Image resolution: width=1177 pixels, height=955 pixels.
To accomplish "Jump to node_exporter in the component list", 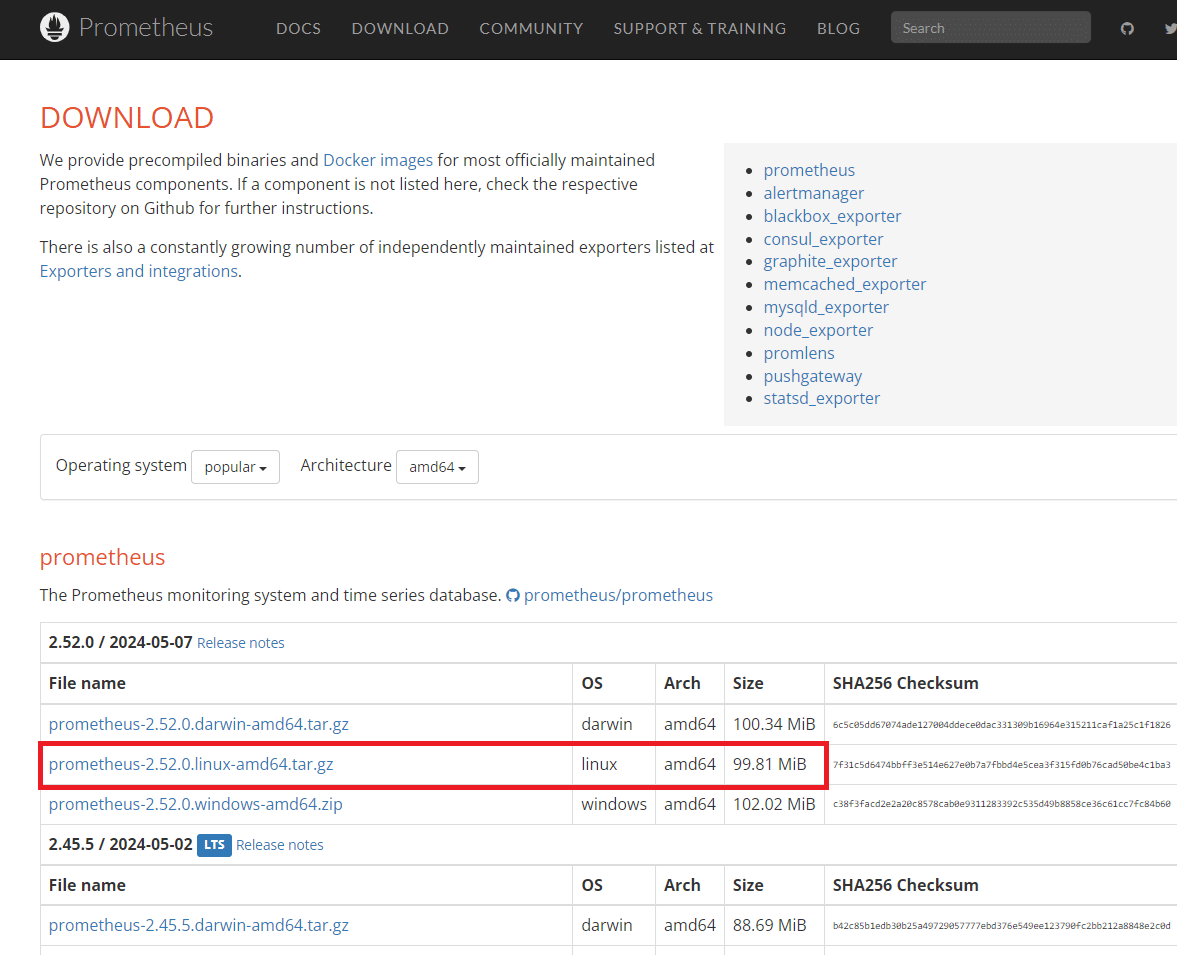I will (818, 330).
